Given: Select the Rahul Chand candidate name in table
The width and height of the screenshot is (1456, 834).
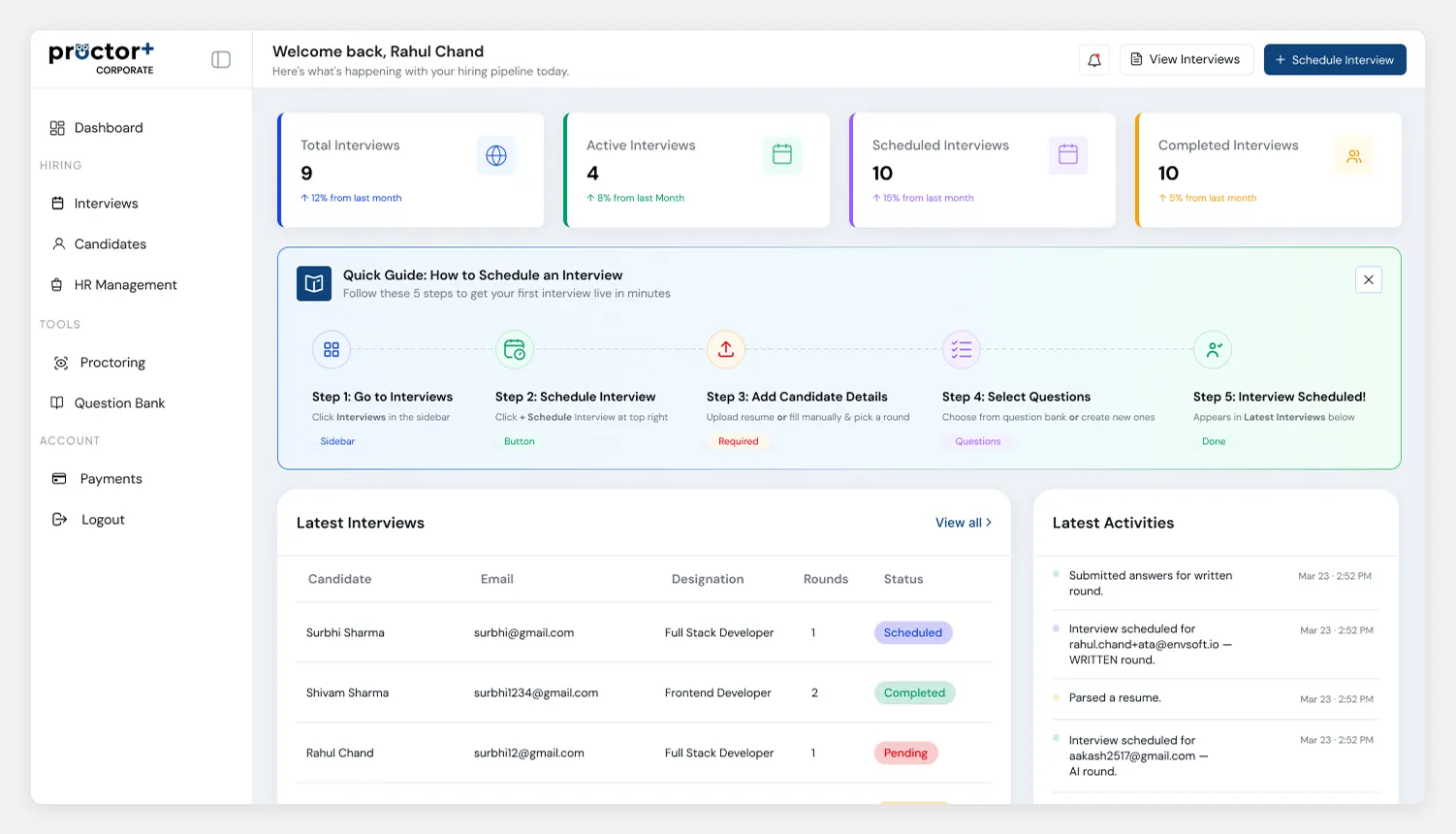Looking at the screenshot, I should pos(339,754).
